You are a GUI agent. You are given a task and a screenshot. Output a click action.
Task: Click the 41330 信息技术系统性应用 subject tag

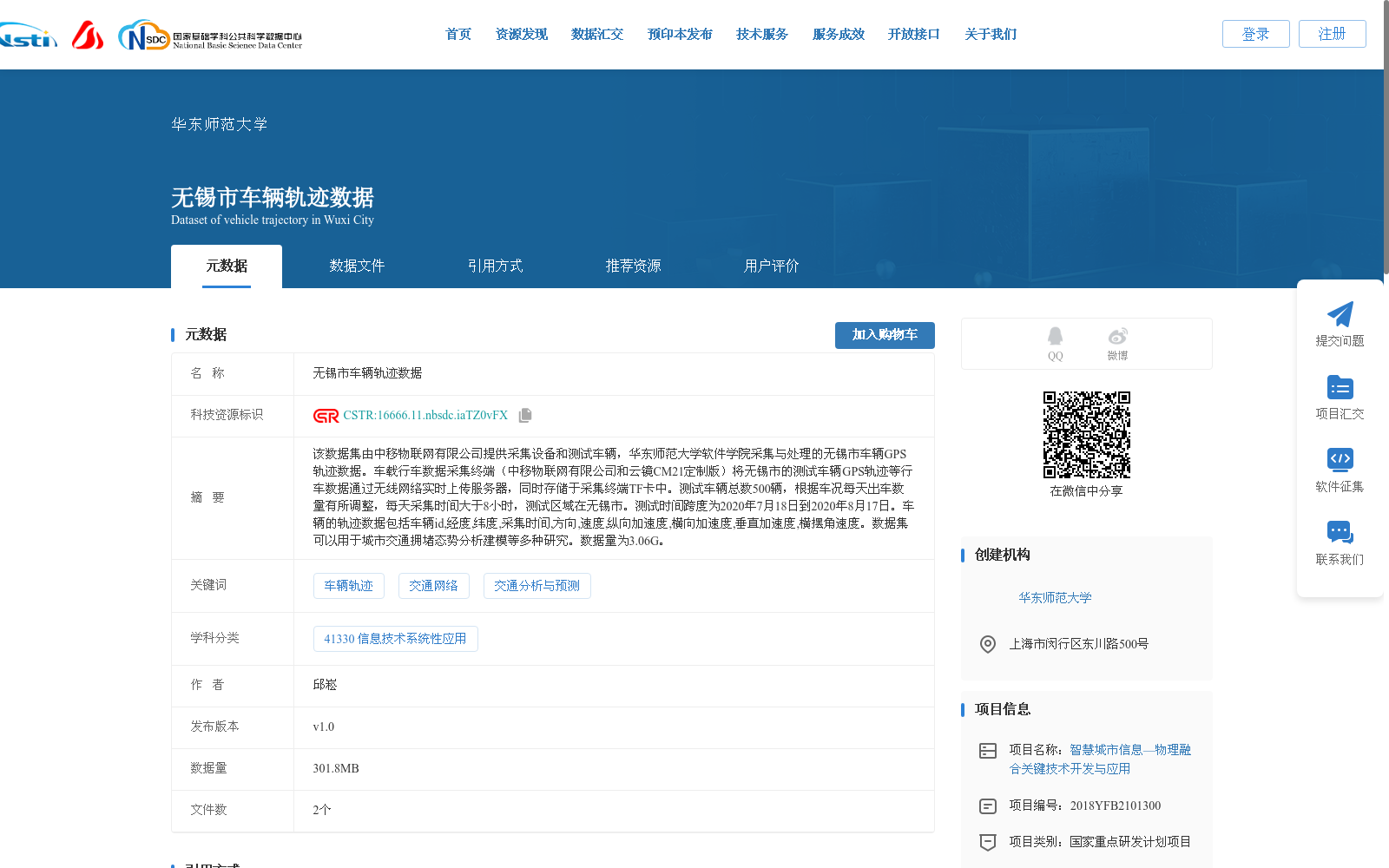tap(396, 639)
